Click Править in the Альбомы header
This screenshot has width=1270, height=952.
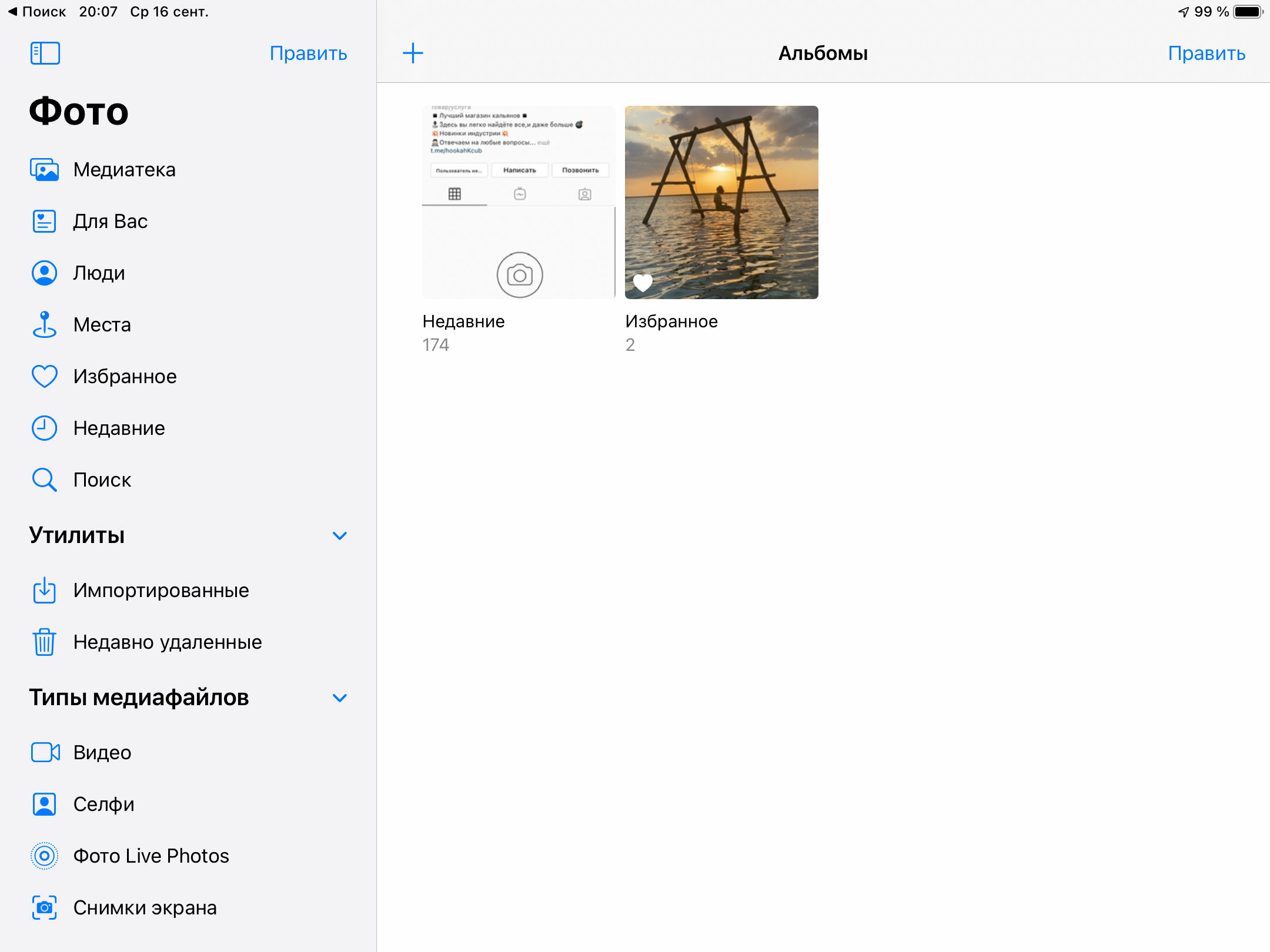(x=1206, y=53)
